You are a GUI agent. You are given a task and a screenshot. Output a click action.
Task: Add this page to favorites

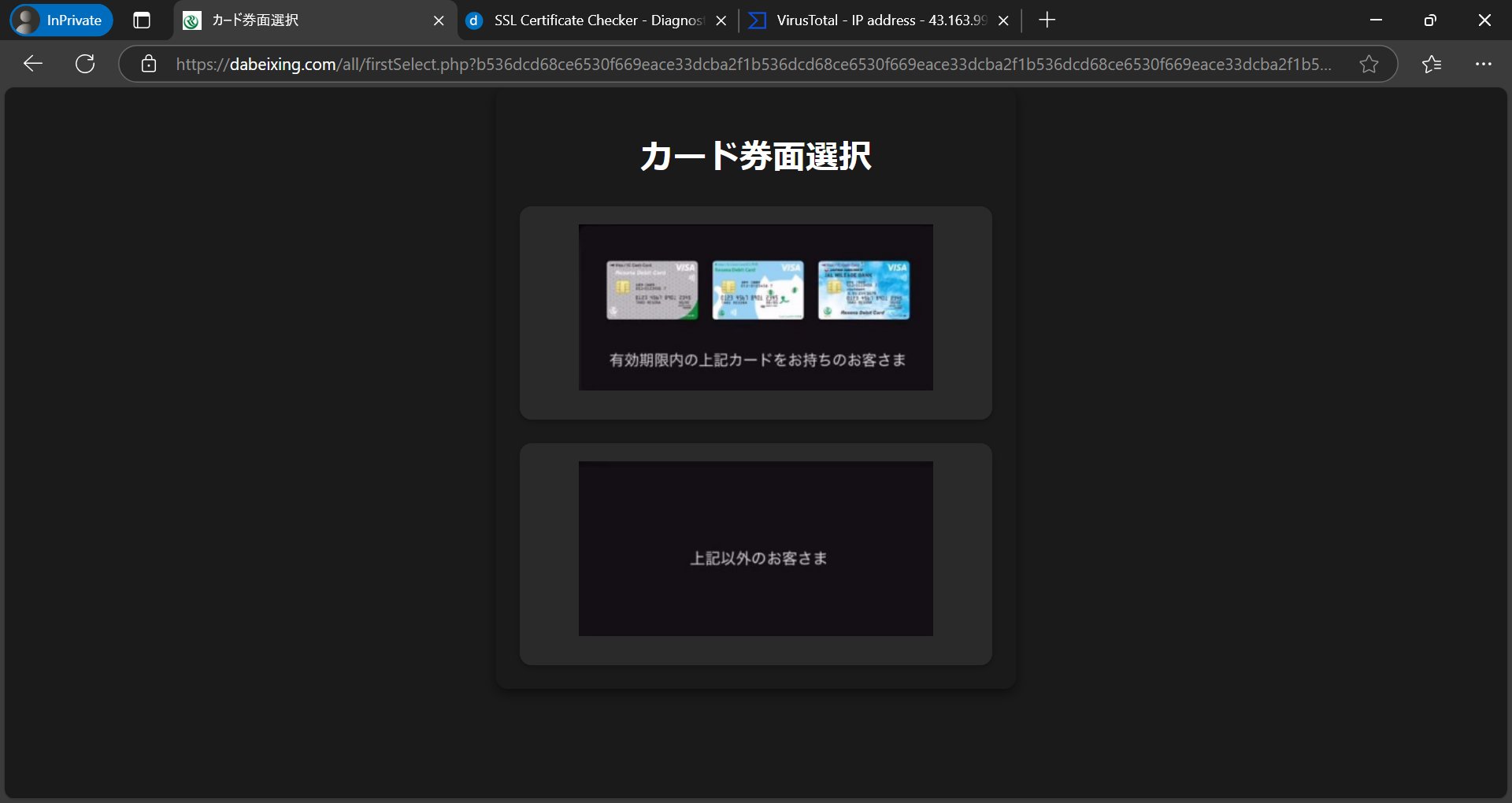pyautogui.click(x=1369, y=64)
